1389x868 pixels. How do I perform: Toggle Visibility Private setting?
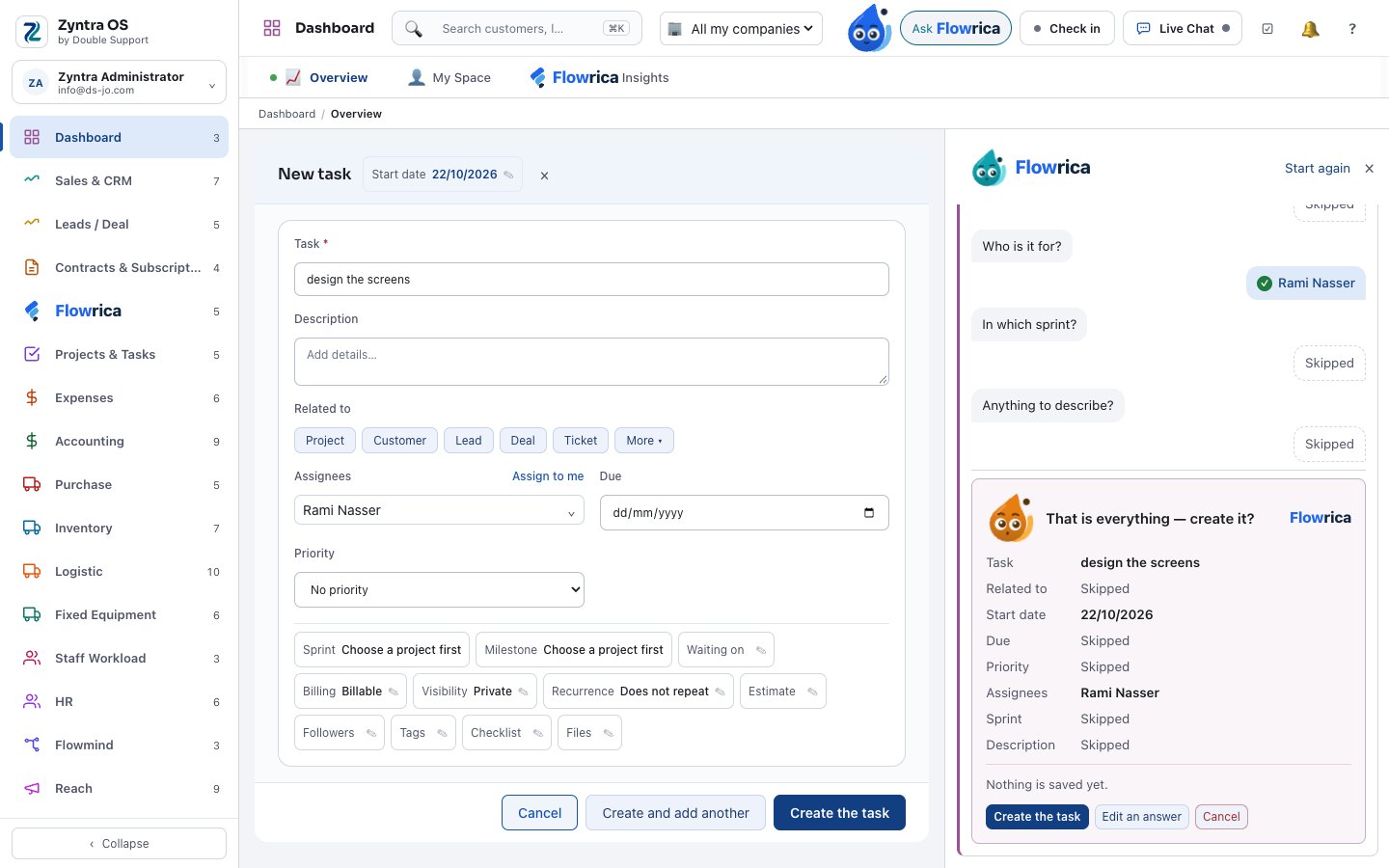tap(476, 692)
